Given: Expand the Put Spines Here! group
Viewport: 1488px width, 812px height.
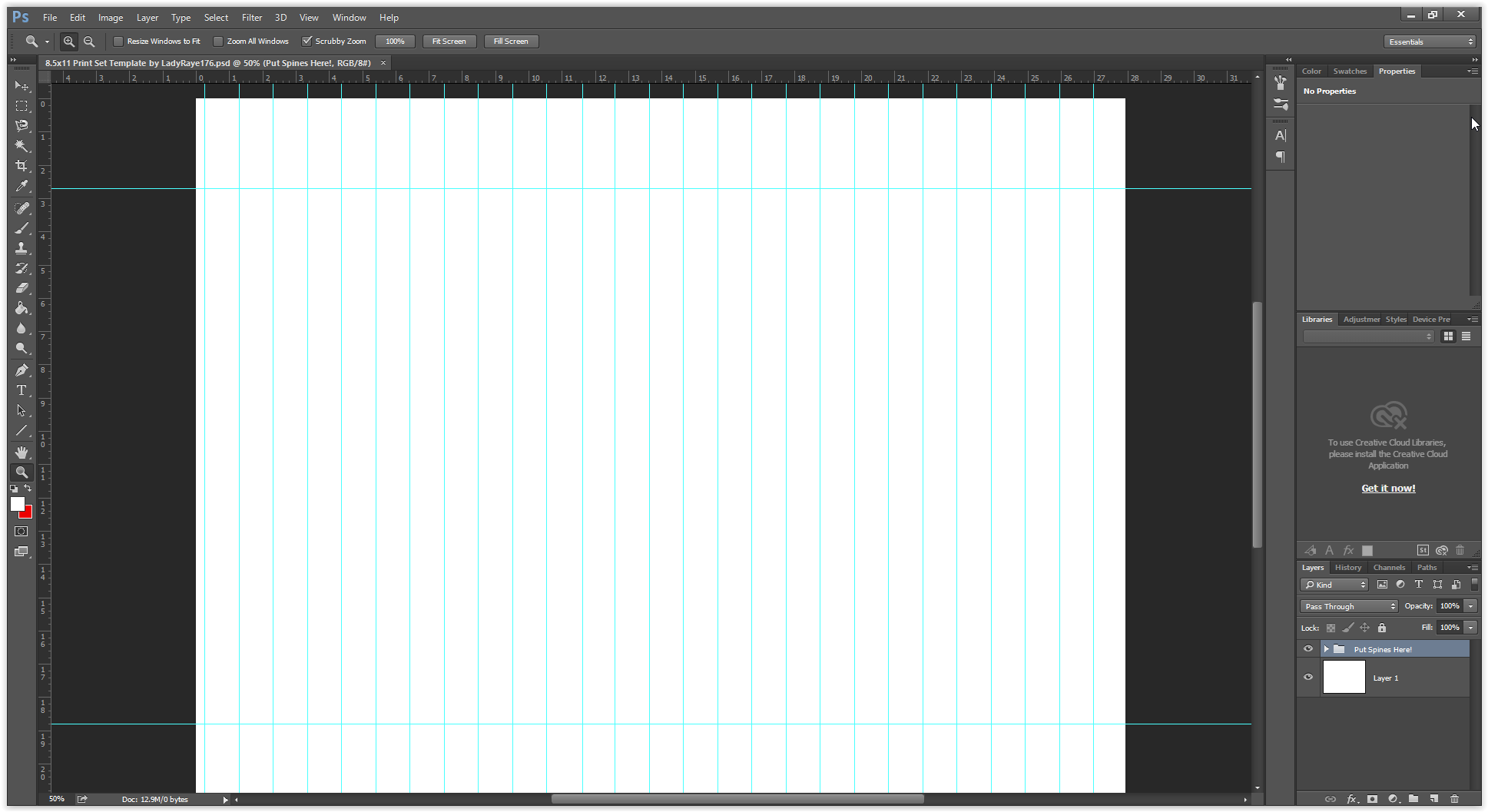Looking at the screenshot, I should pos(1326,648).
